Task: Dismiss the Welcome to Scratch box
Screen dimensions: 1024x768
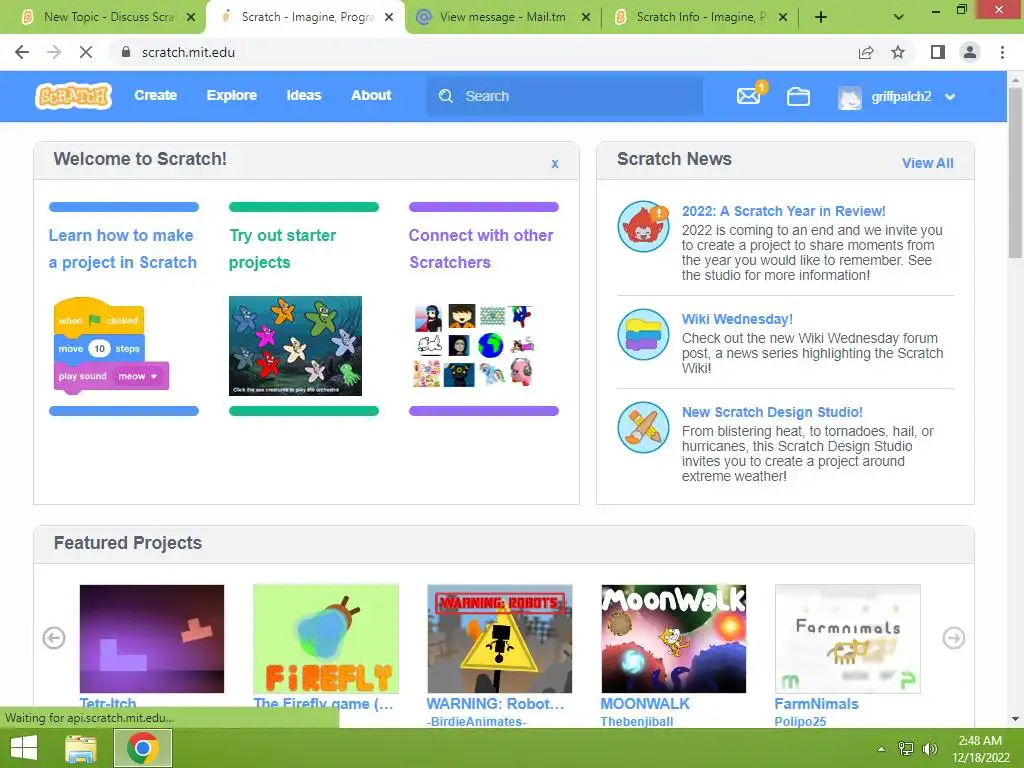Action: (554, 164)
